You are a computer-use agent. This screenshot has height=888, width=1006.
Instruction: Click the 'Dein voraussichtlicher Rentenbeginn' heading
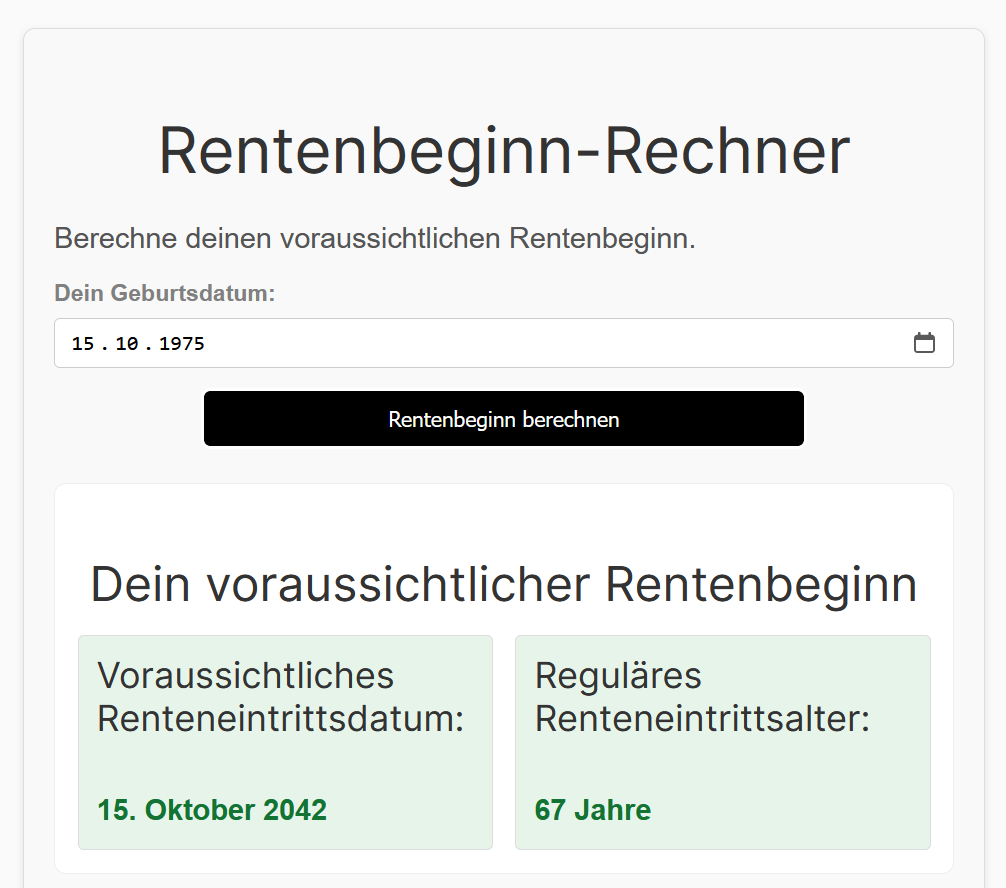pos(504,585)
